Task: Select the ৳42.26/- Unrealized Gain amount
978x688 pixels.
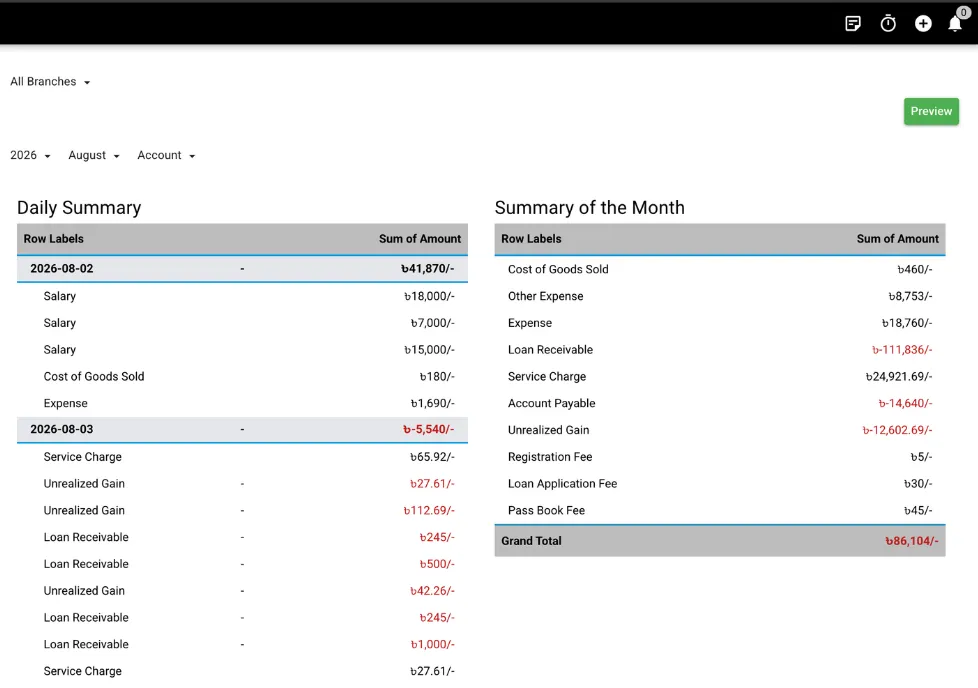Action: tap(432, 591)
